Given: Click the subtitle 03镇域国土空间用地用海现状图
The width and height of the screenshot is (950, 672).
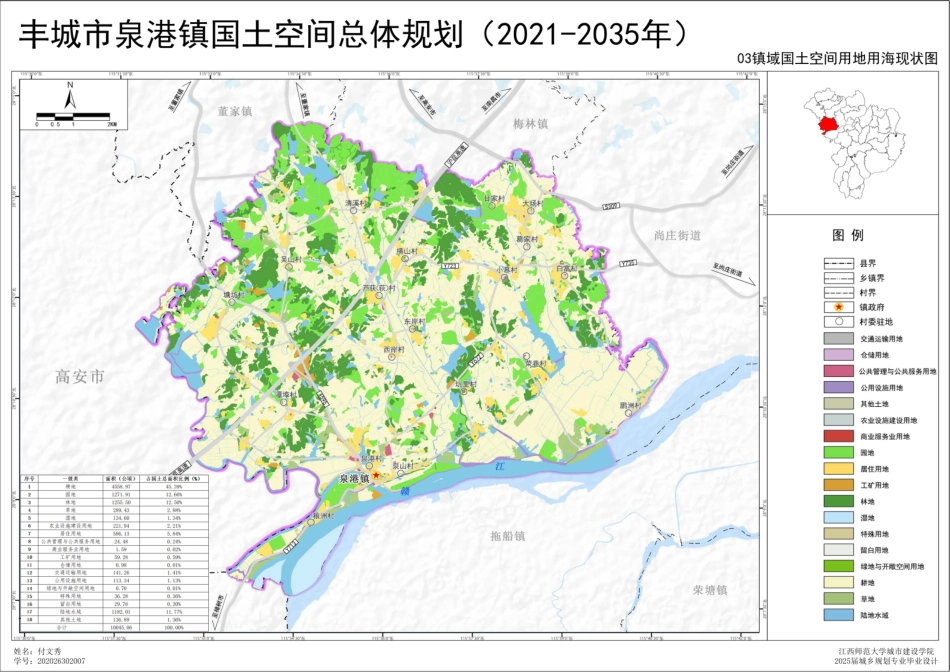Looking at the screenshot, I should (x=840, y=55).
